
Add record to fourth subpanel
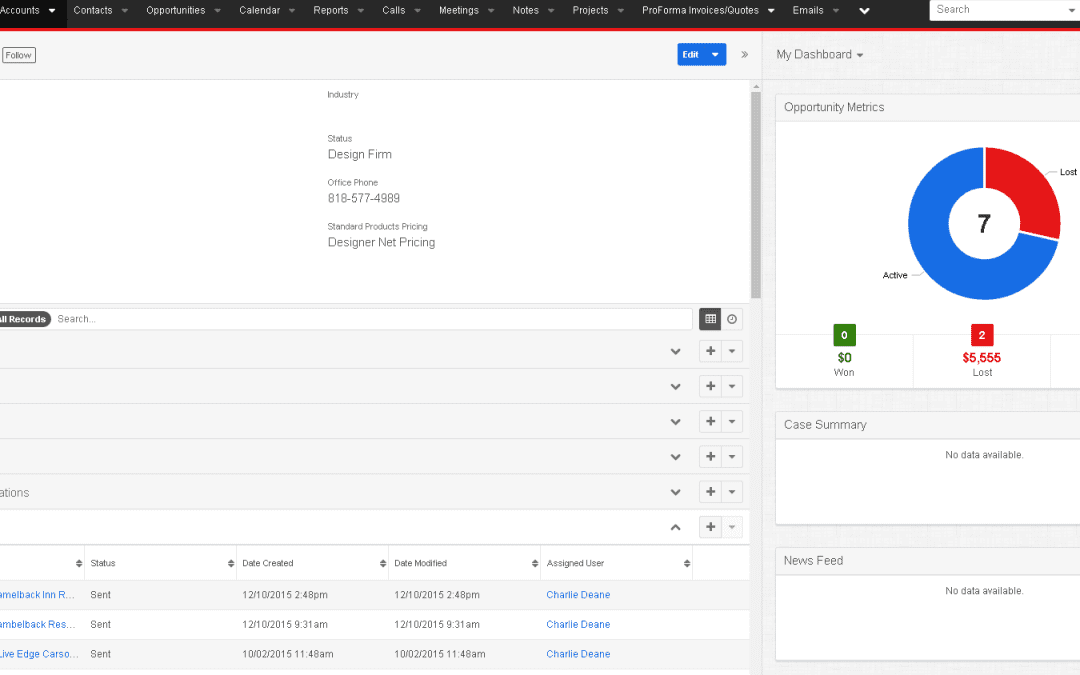click(710, 456)
